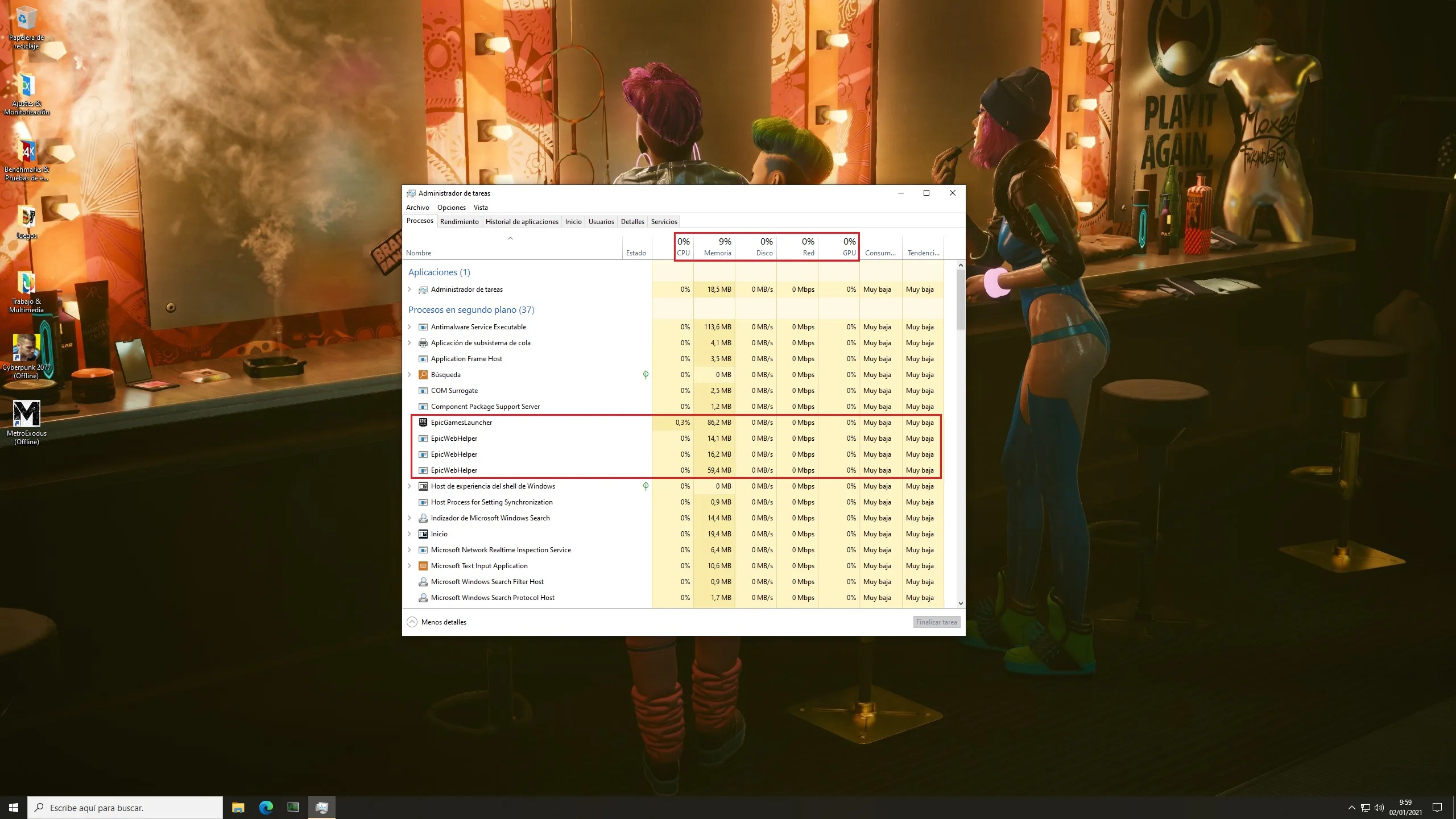Click the Antimalware Service Executable icon

[423, 326]
